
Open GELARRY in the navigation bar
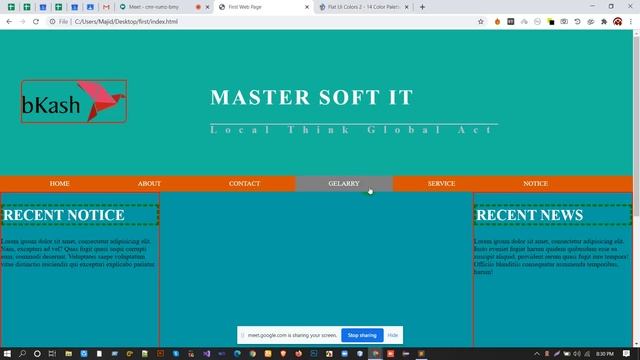click(344, 184)
